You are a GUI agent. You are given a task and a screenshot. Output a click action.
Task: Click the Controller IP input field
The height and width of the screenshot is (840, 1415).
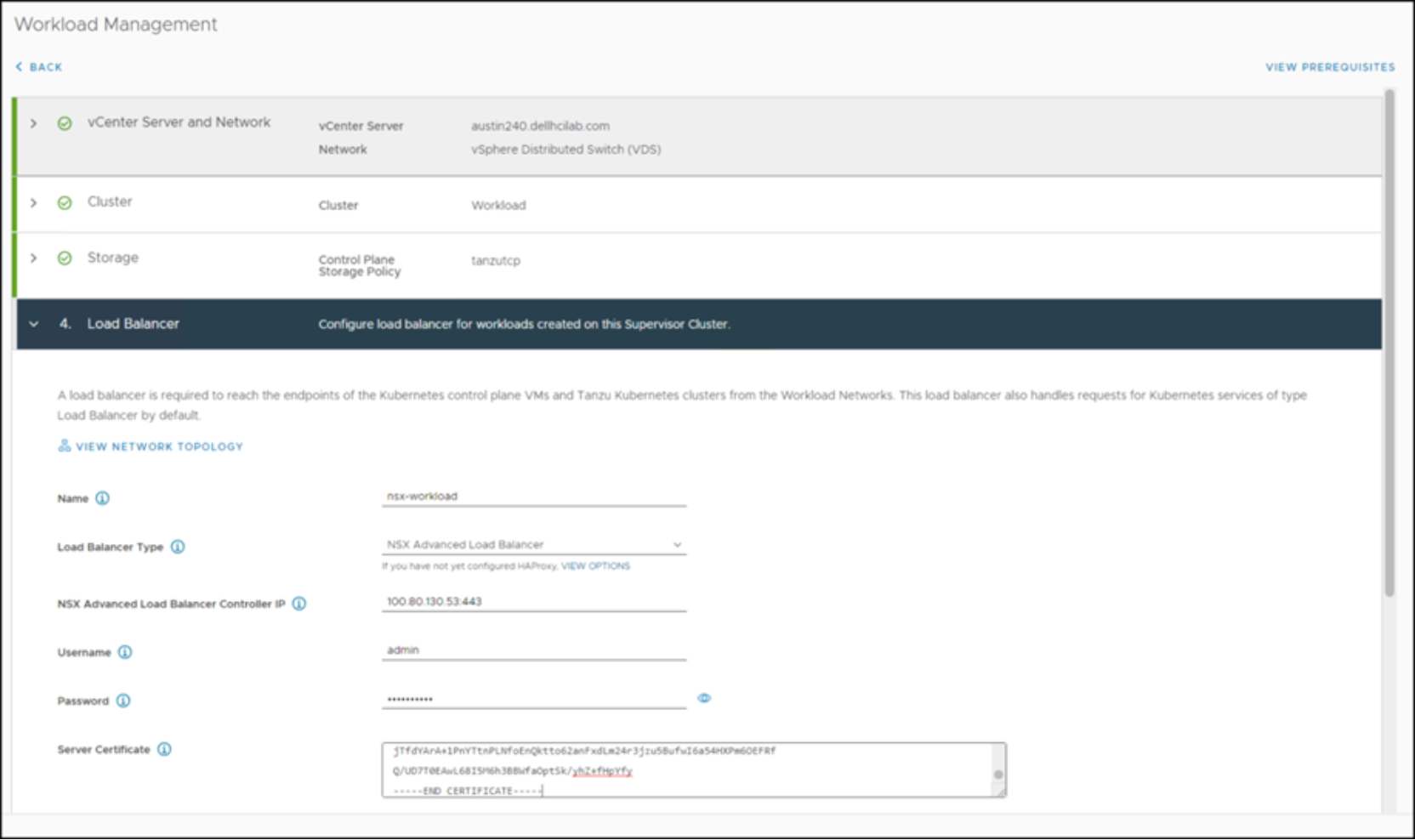point(534,602)
